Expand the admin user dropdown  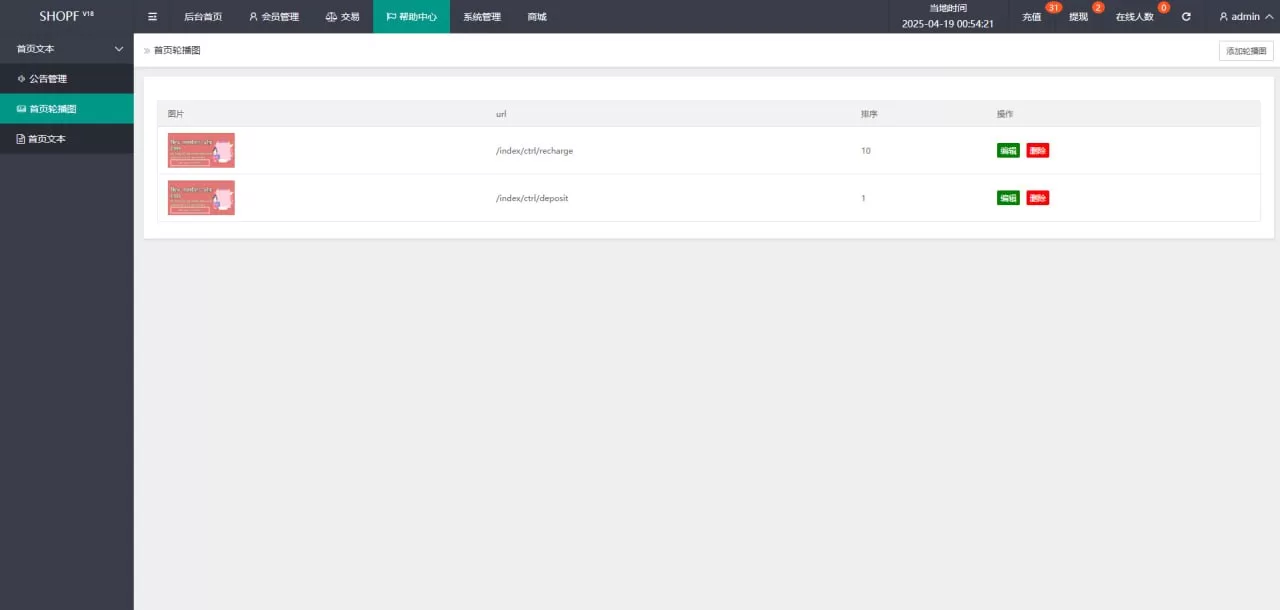[x=1245, y=17]
